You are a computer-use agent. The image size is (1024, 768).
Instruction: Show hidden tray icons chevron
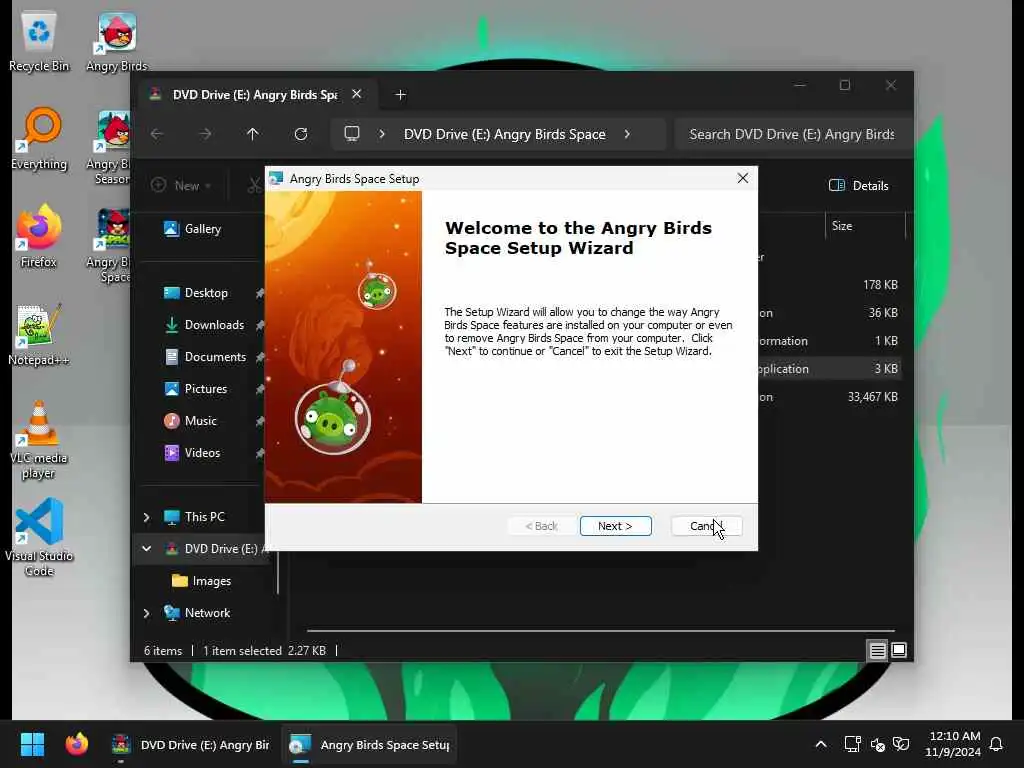coord(821,744)
